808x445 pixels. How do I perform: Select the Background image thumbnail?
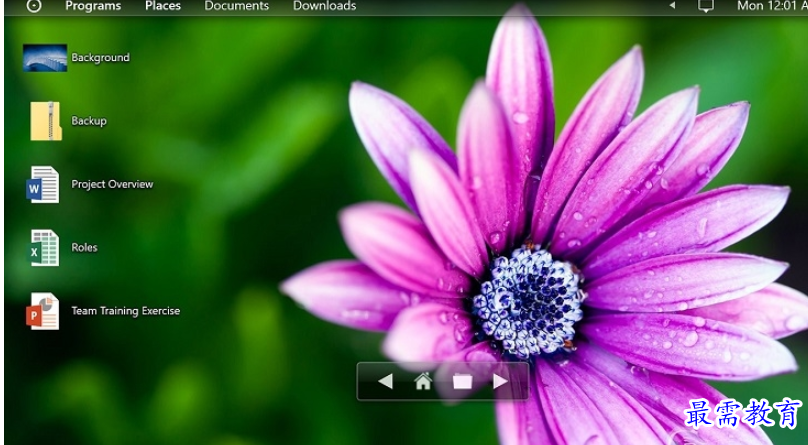tap(45, 57)
